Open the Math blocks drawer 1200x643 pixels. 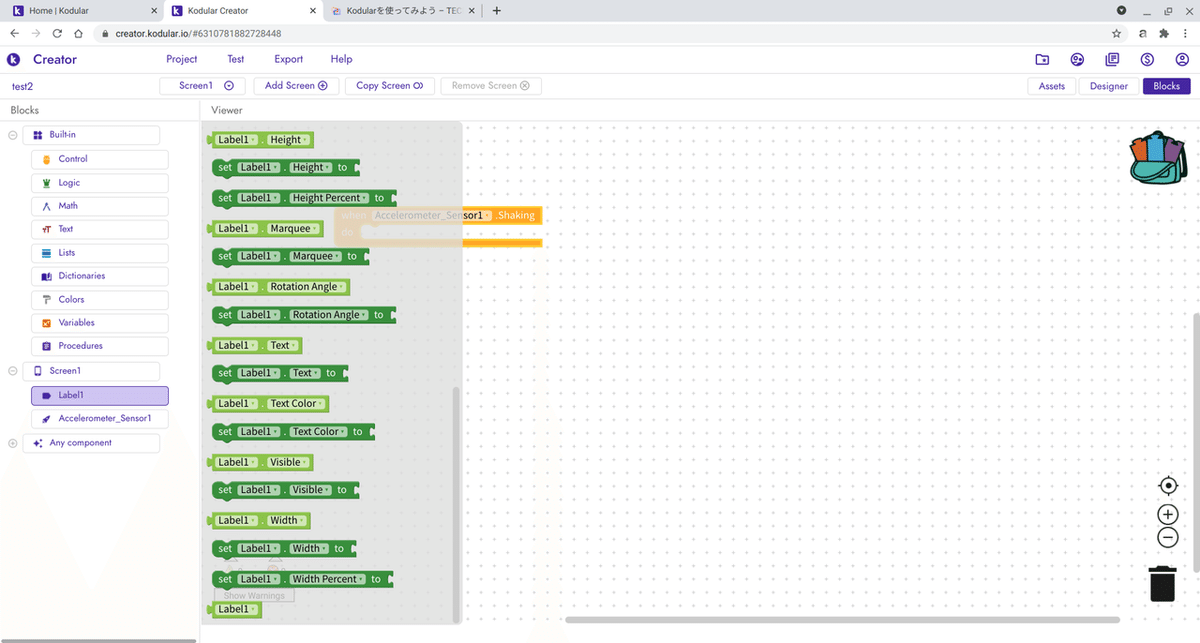pos(99,206)
